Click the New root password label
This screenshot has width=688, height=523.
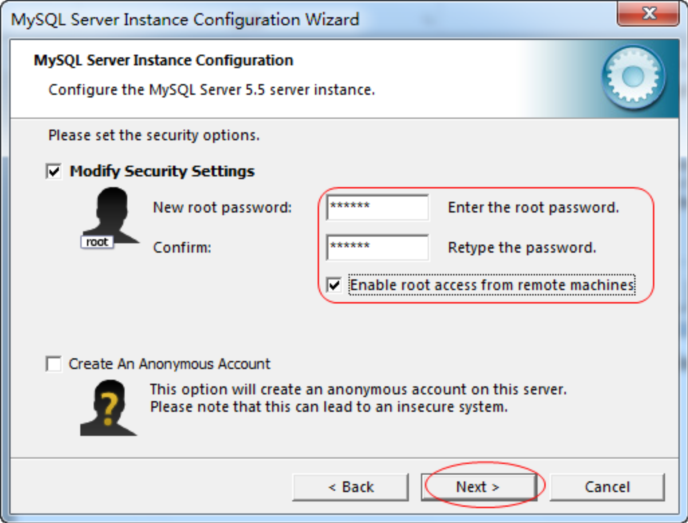click(x=222, y=208)
